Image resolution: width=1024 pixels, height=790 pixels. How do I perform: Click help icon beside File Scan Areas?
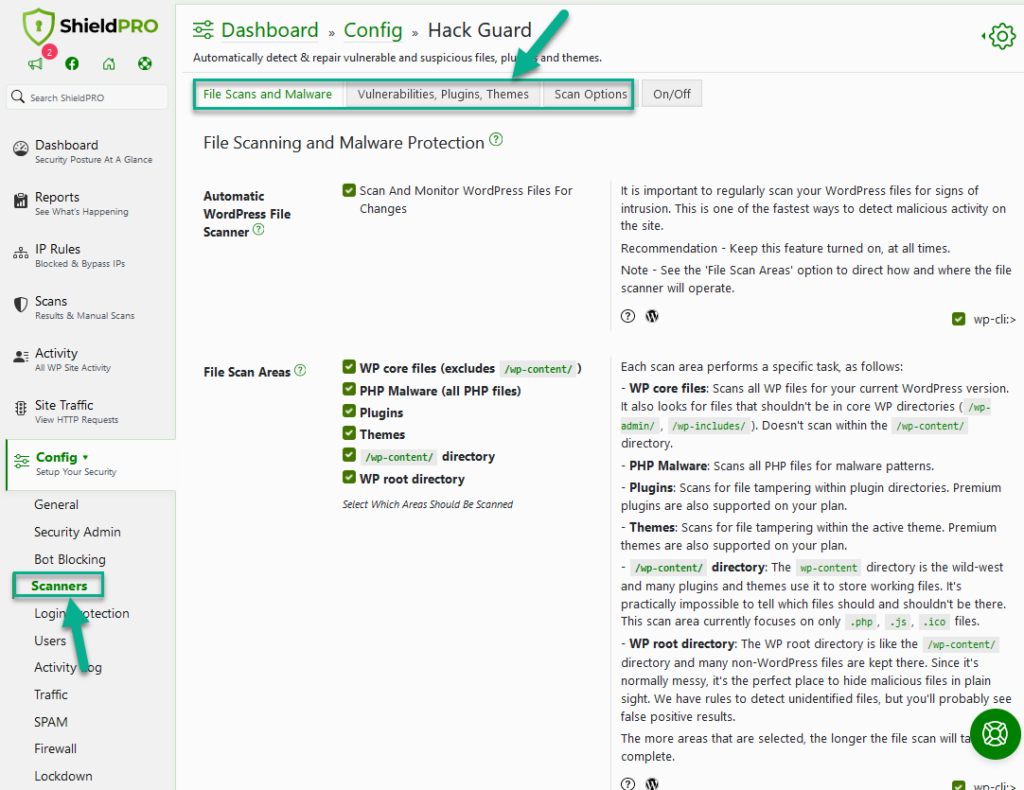click(300, 371)
